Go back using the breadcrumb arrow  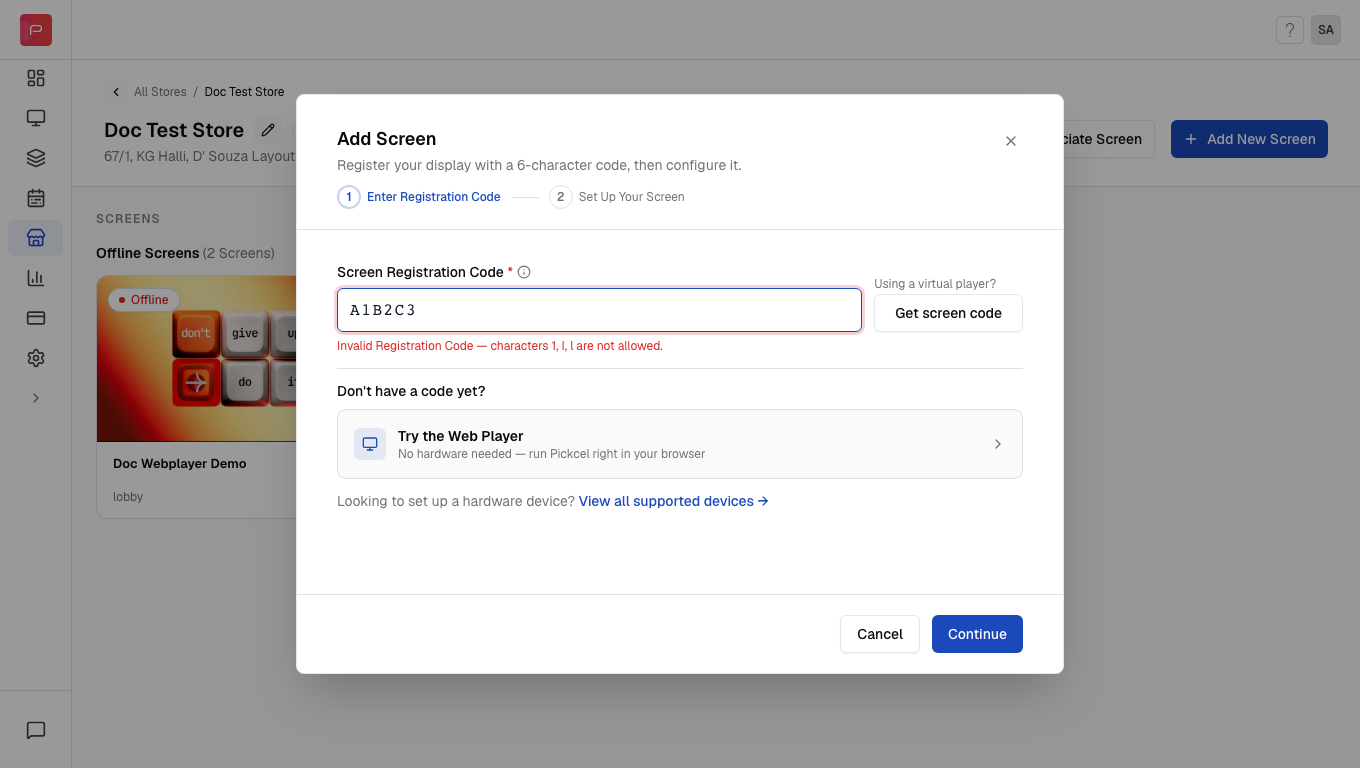point(116,92)
